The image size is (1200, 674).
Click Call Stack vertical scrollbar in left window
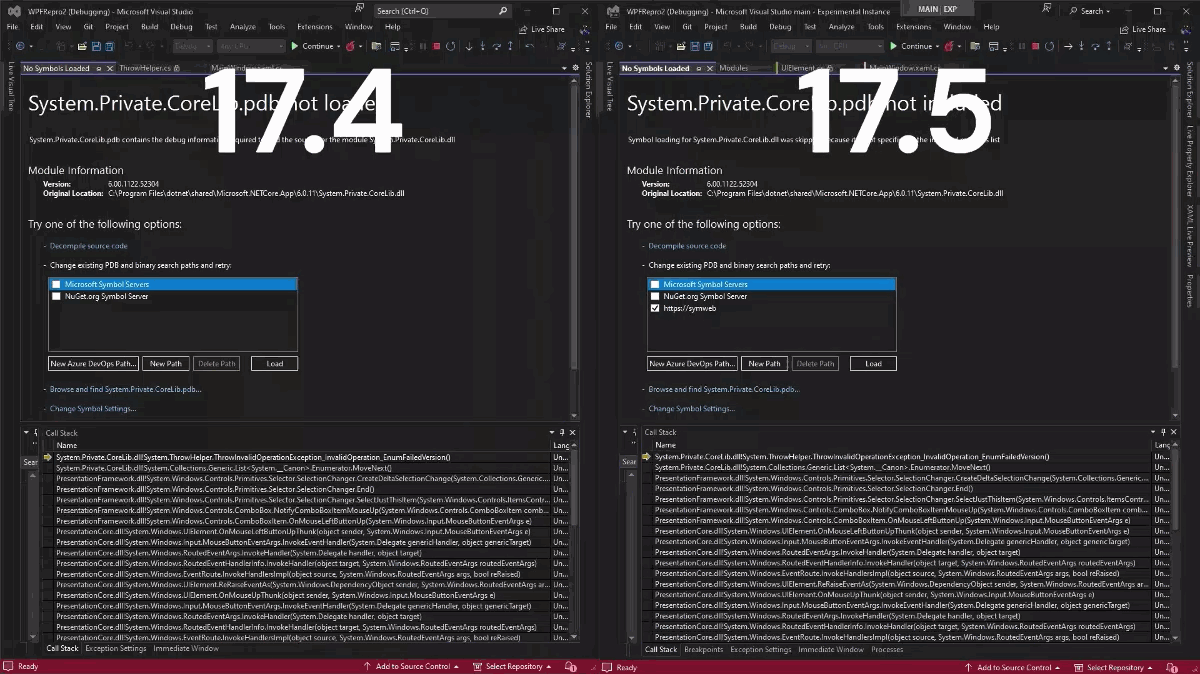(575, 540)
